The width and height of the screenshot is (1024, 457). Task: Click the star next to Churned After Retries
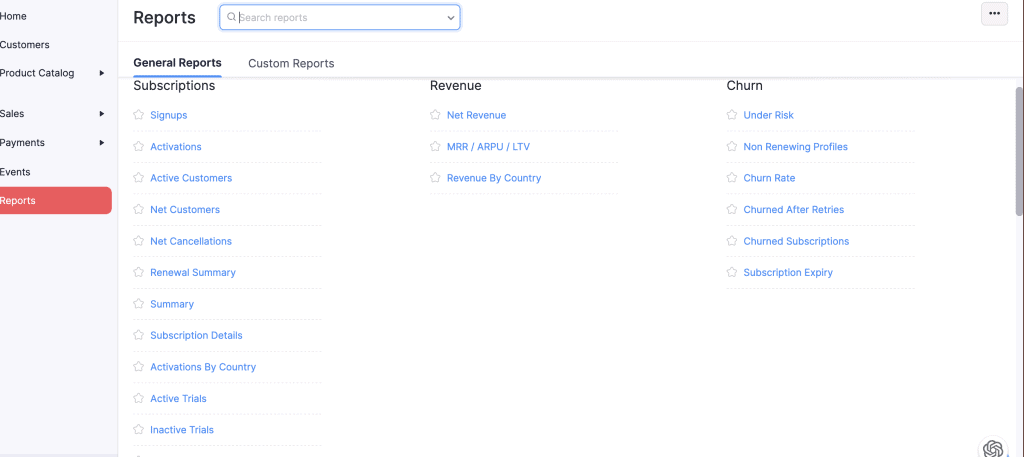coord(731,210)
